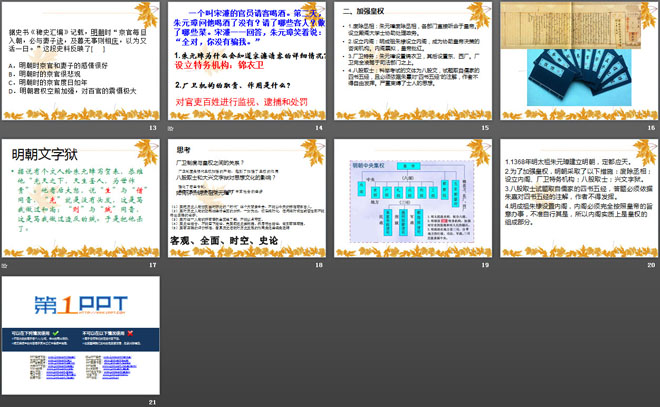Click the animation star icon under slide 17
Viewport: 660px width, 407px height.
[4, 266]
